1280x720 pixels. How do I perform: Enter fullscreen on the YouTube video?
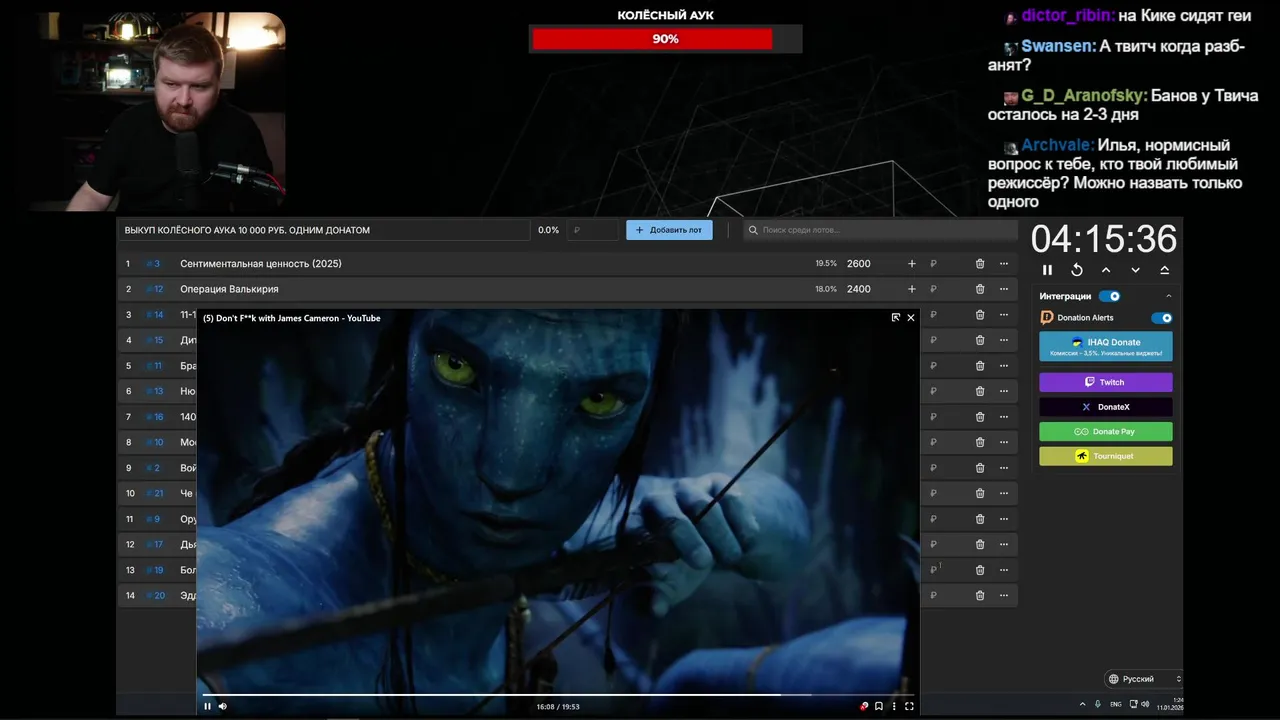click(909, 706)
